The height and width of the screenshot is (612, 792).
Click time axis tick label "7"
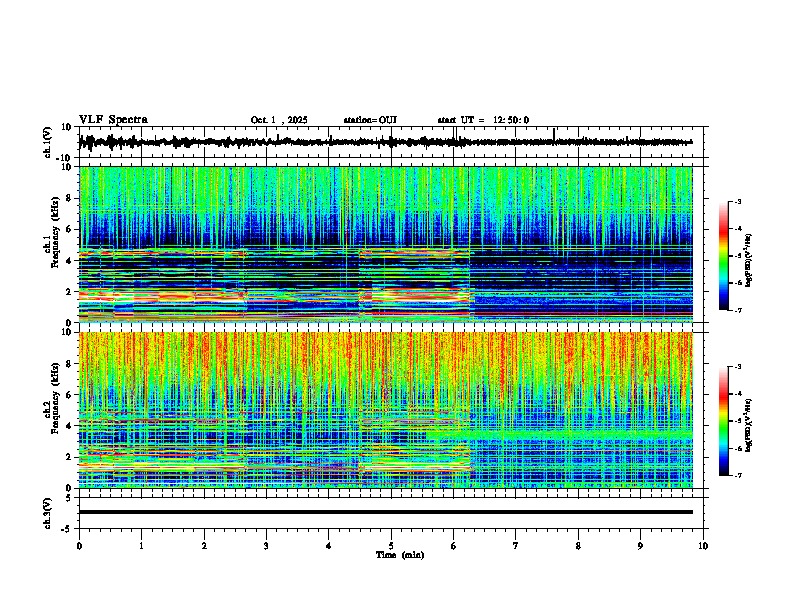coord(516,546)
